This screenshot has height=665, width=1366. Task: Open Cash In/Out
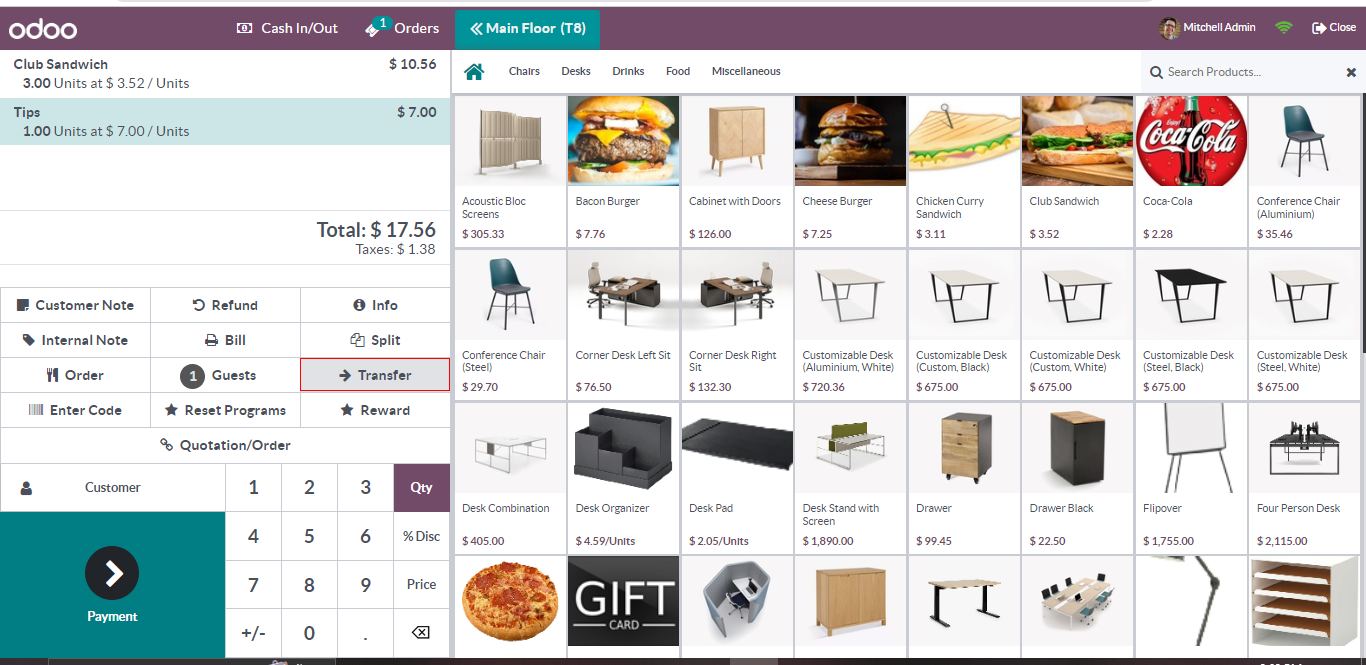(x=287, y=28)
